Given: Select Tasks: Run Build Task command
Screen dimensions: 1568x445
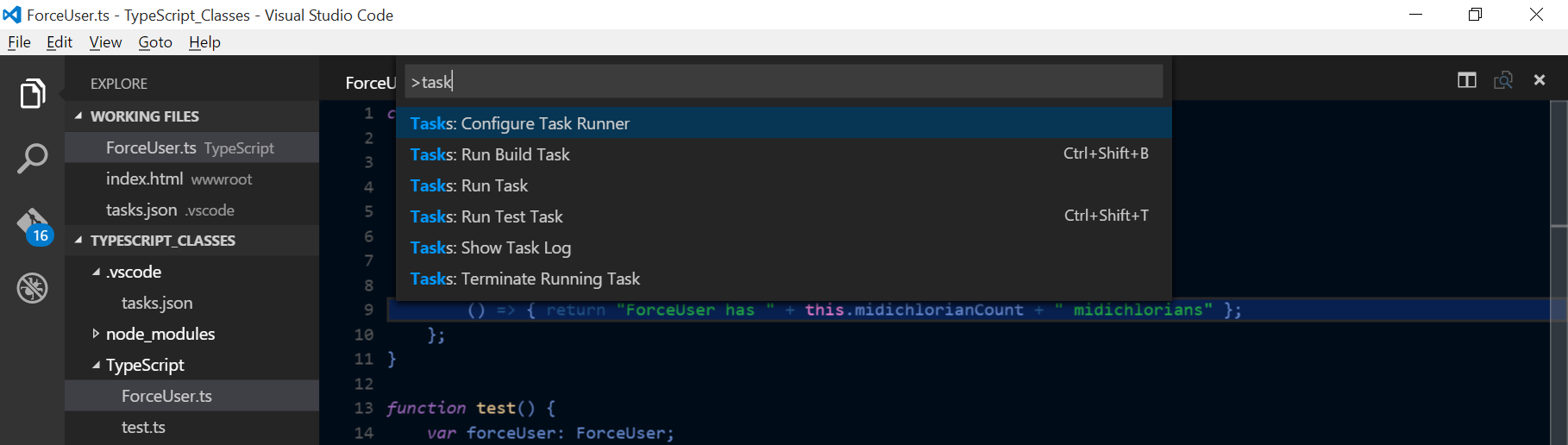Looking at the screenshot, I should point(783,154).
